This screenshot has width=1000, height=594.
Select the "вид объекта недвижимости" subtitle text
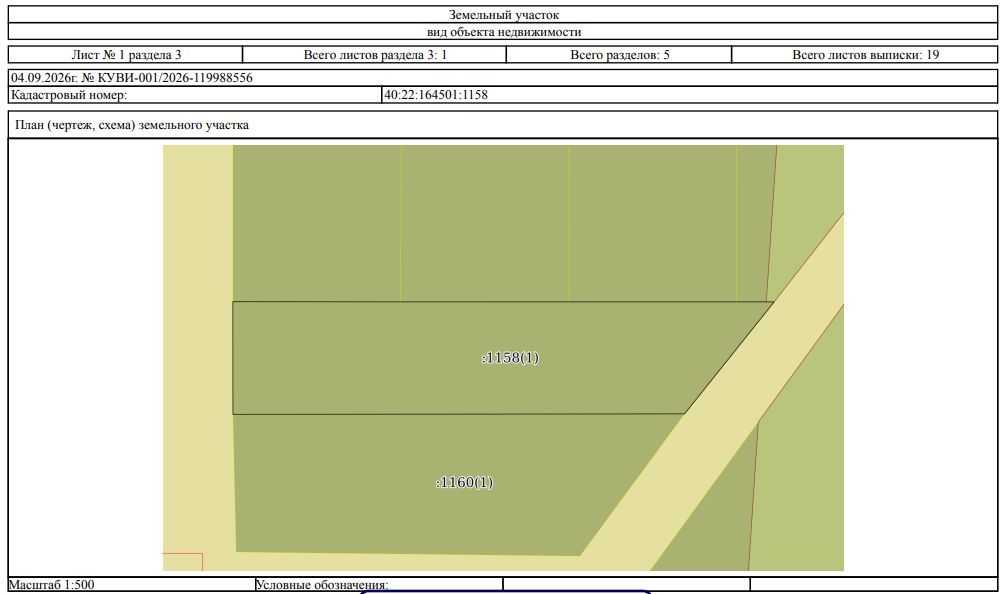click(503, 31)
